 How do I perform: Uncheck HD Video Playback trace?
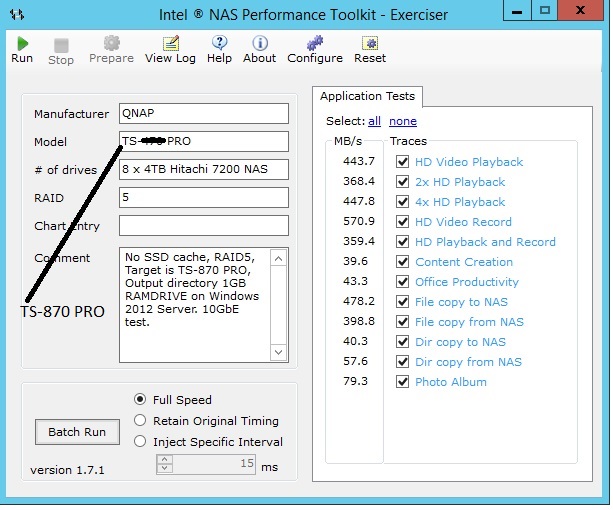(402, 162)
